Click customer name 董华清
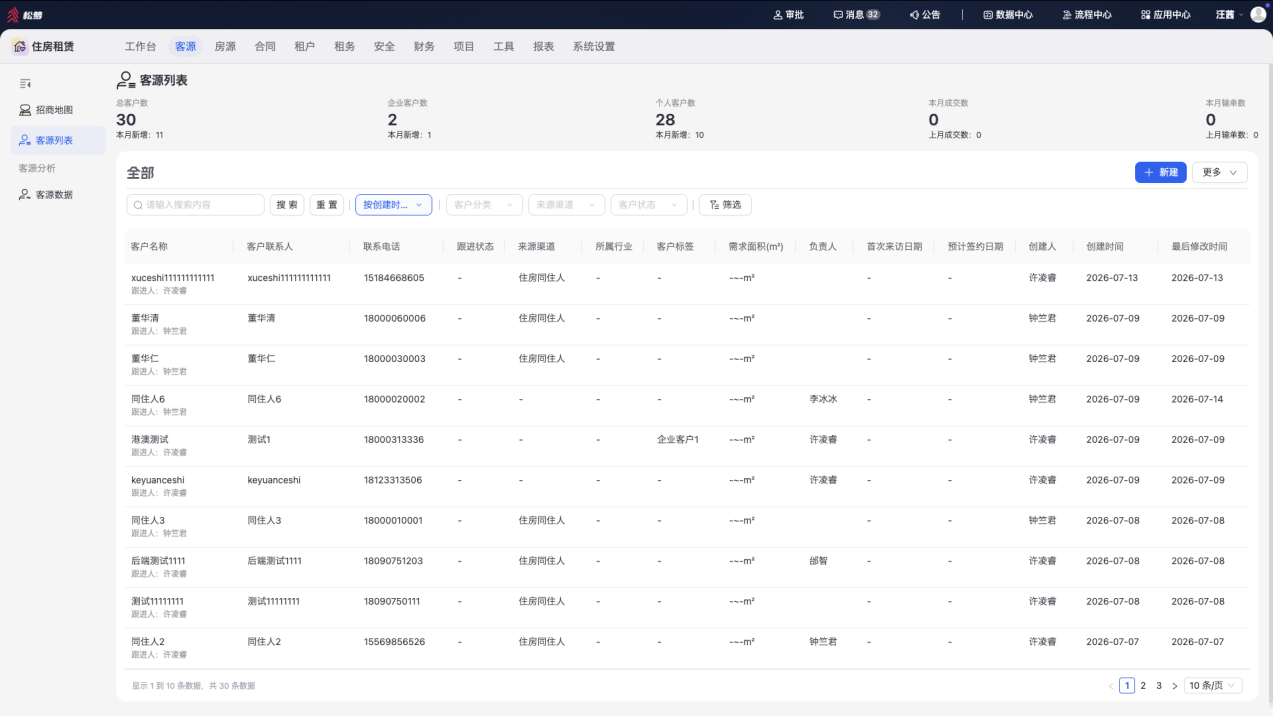Screen dimensions: 1273x716 coord(145,318)
